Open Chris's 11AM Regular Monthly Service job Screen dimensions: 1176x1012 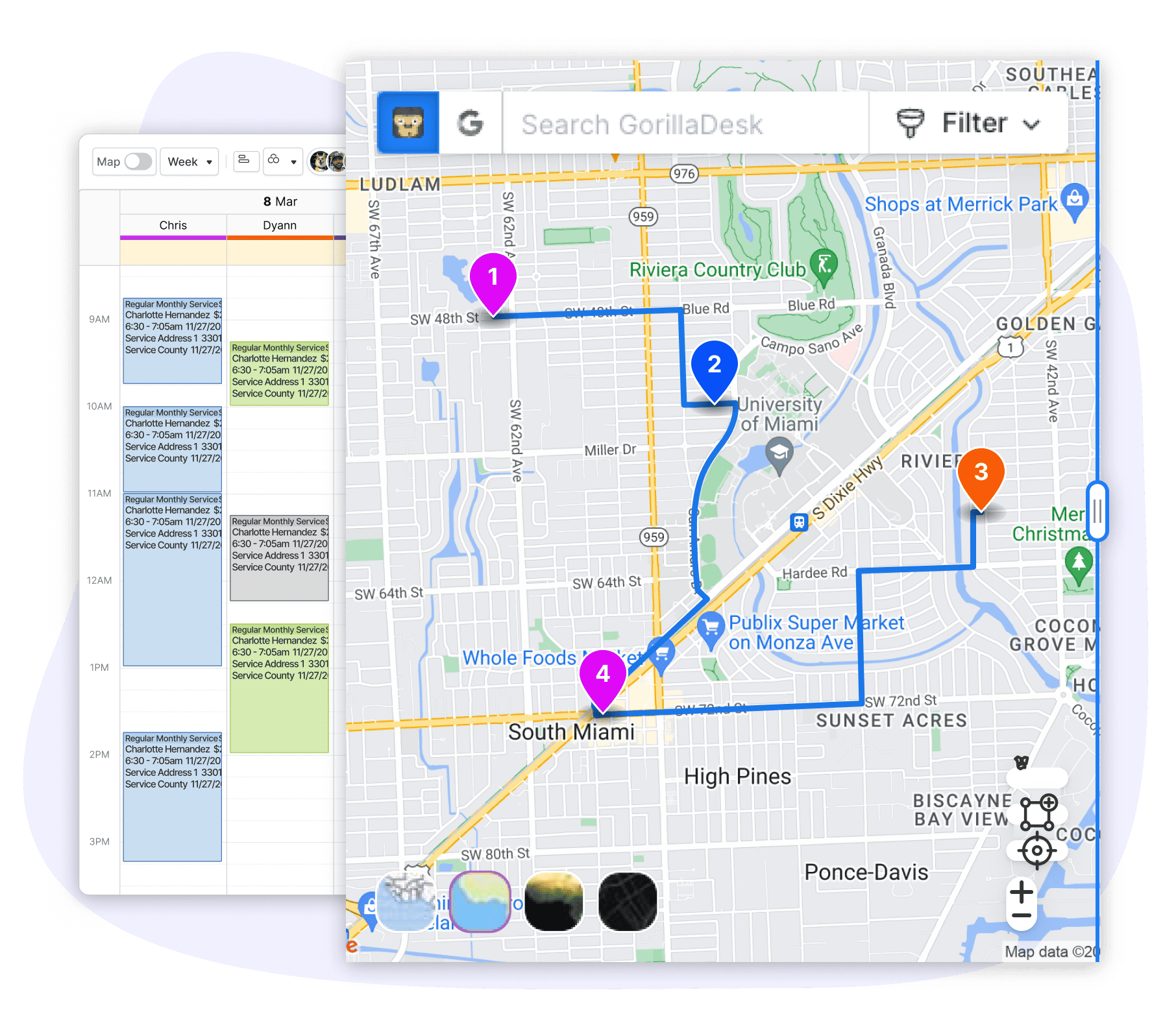pyautogui.click(x=173, y=579)
